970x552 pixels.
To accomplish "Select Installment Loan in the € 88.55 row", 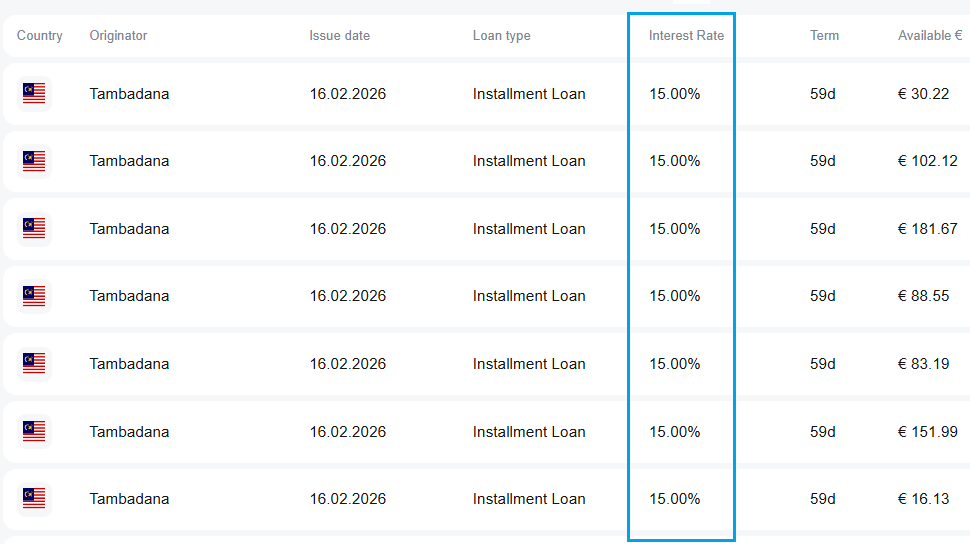I will [529, 296].
